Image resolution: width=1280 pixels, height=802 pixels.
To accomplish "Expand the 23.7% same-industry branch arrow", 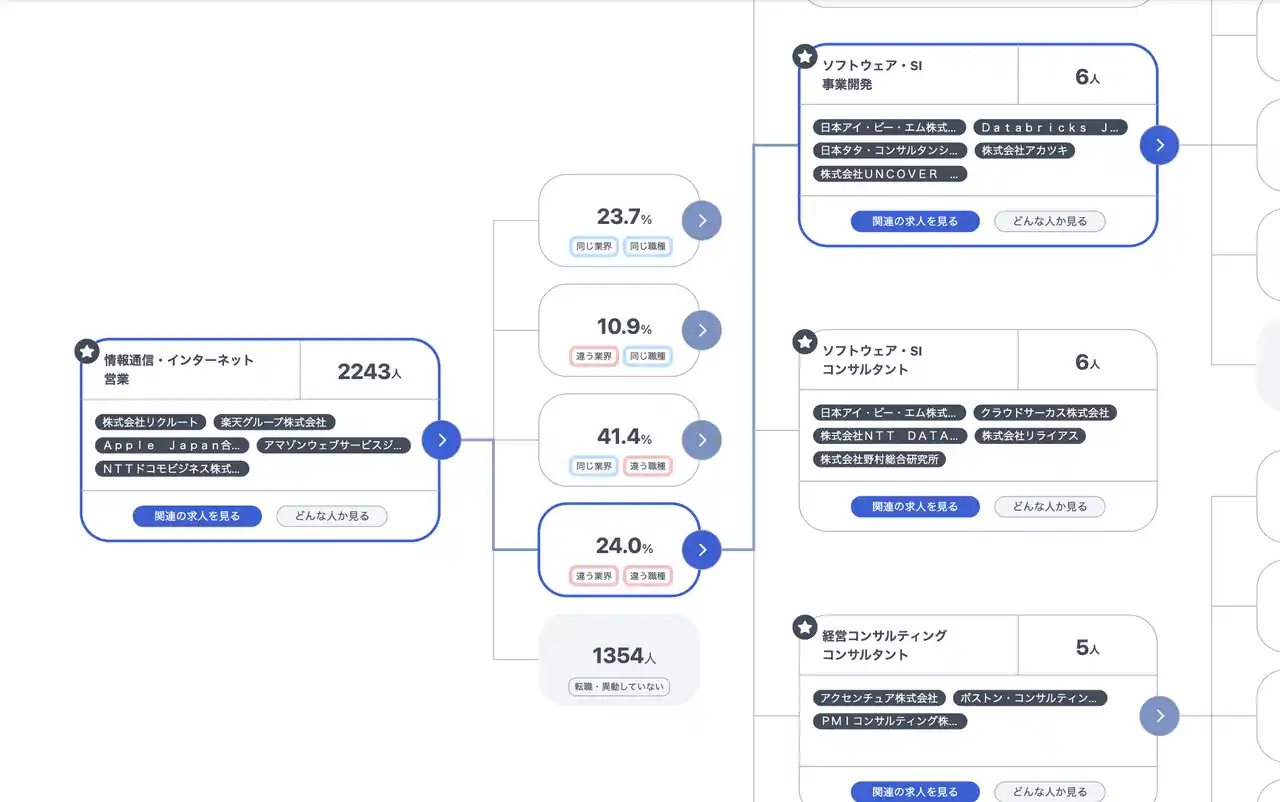I will point(702,220).
